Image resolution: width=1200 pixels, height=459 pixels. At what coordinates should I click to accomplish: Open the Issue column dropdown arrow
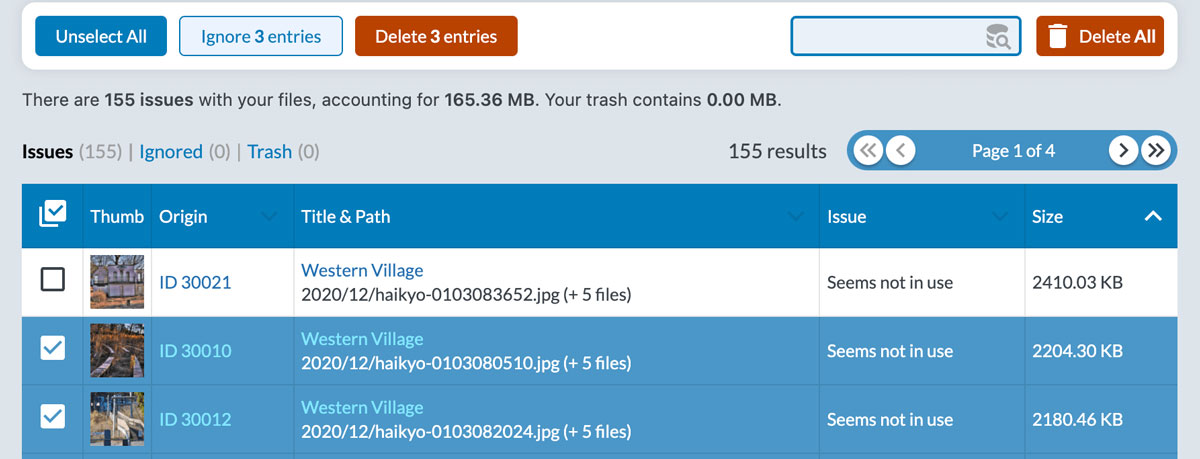click(999, 216)
